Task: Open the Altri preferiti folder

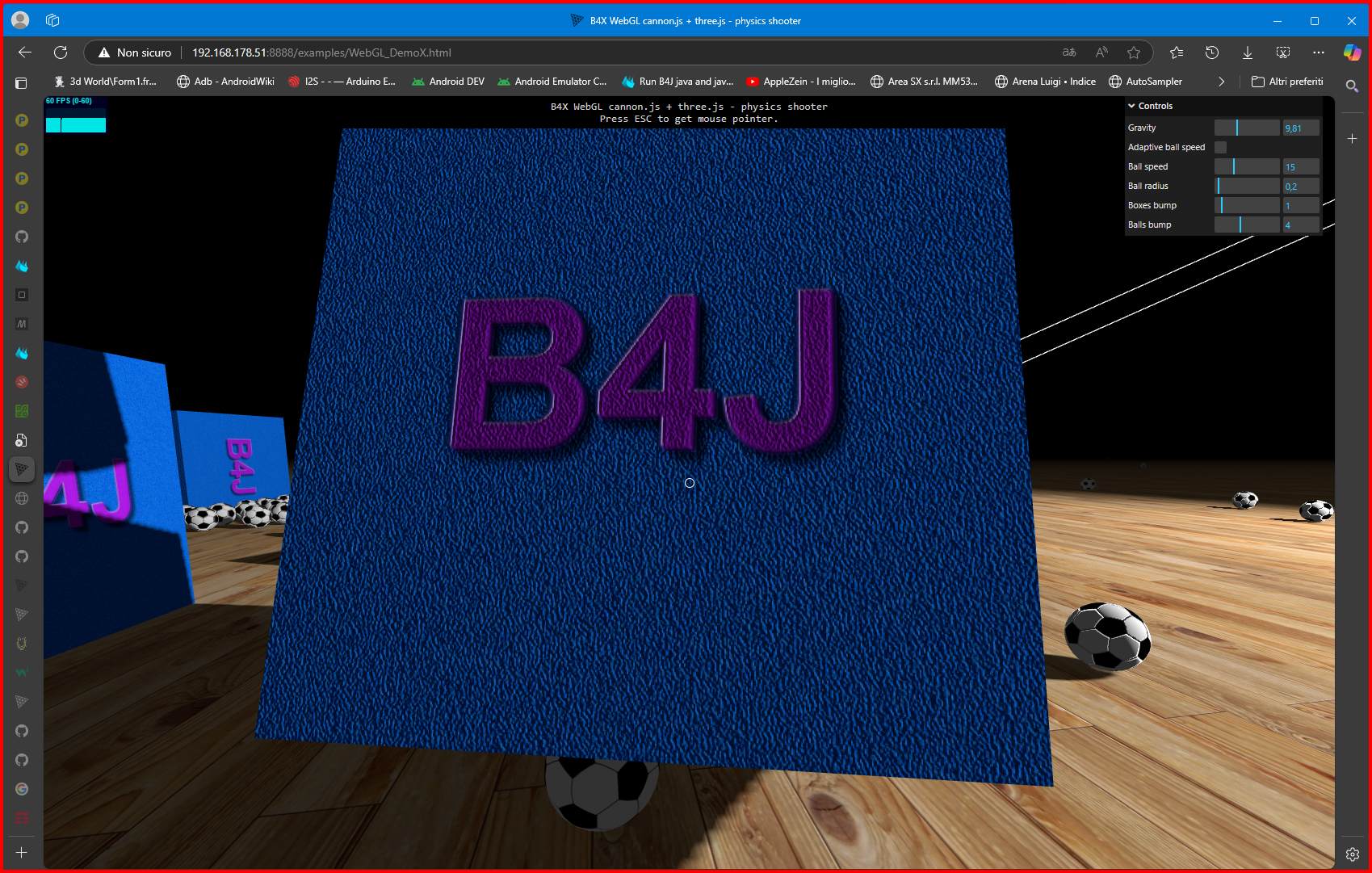Action: 1287,82
